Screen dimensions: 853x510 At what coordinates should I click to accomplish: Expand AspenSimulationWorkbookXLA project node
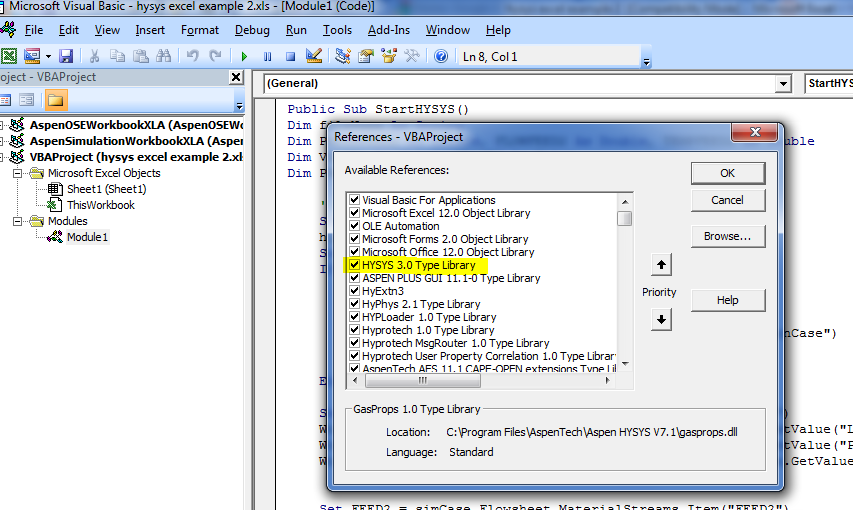click(x=2, y=141)
